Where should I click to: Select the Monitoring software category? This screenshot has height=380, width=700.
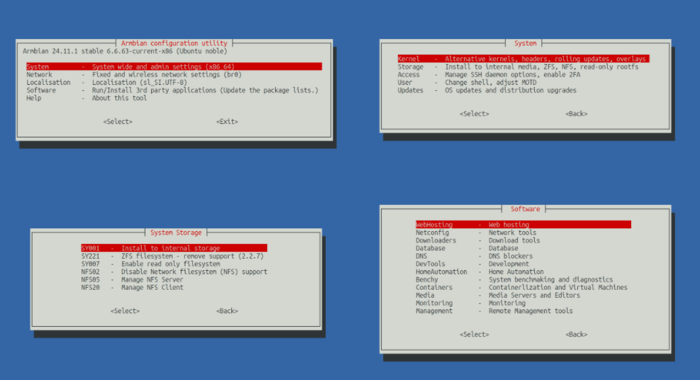[523, 303]
